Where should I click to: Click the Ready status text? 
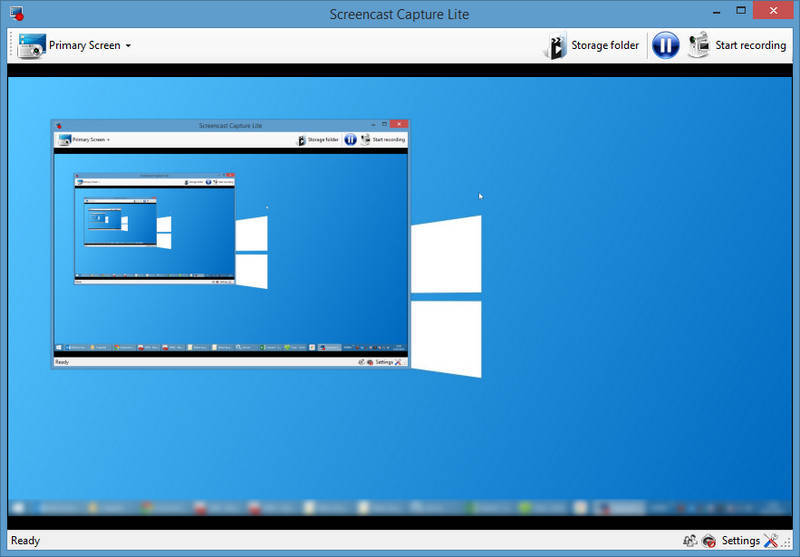(x=26, y=541)
